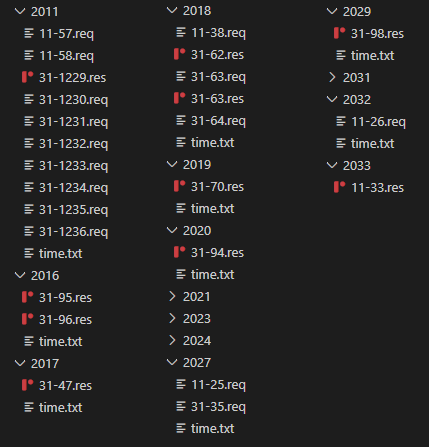This screenshot has height=447, width=429.
Task: Click the red icon beside 31-1229.res
Action: (28, 77)
